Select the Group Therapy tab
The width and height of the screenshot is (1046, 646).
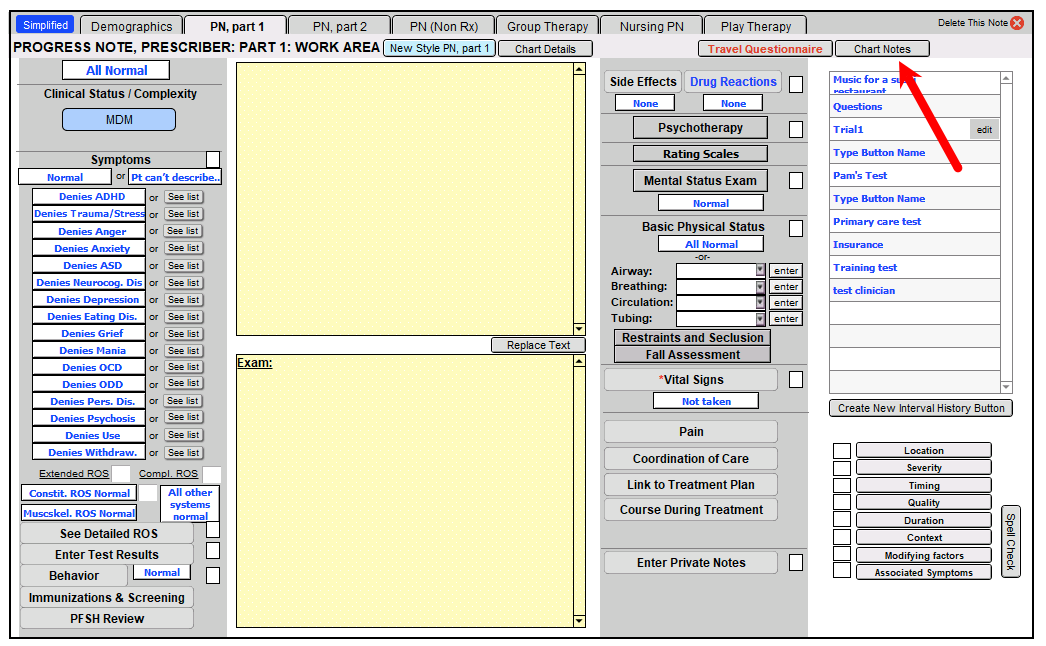[x=547, y=25]
